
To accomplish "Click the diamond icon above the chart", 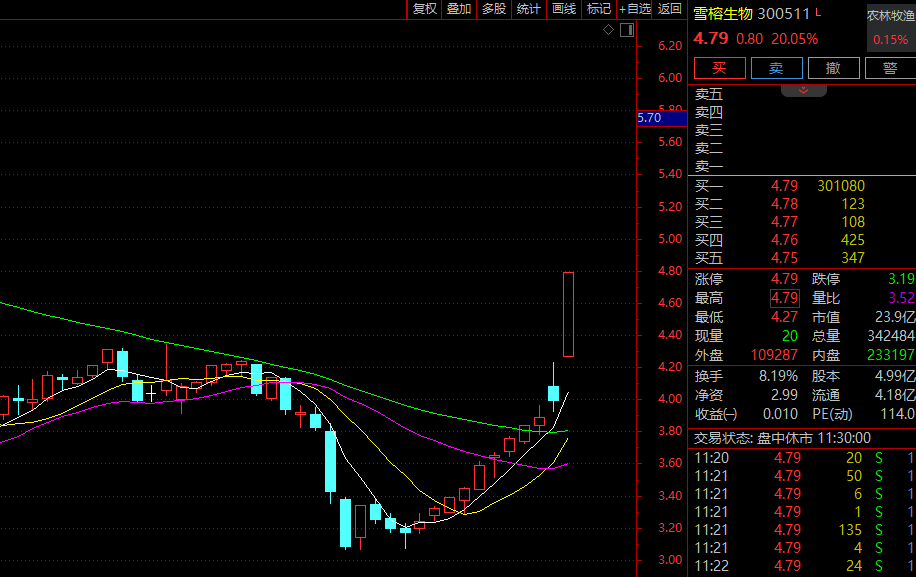I will coord(609,30).
